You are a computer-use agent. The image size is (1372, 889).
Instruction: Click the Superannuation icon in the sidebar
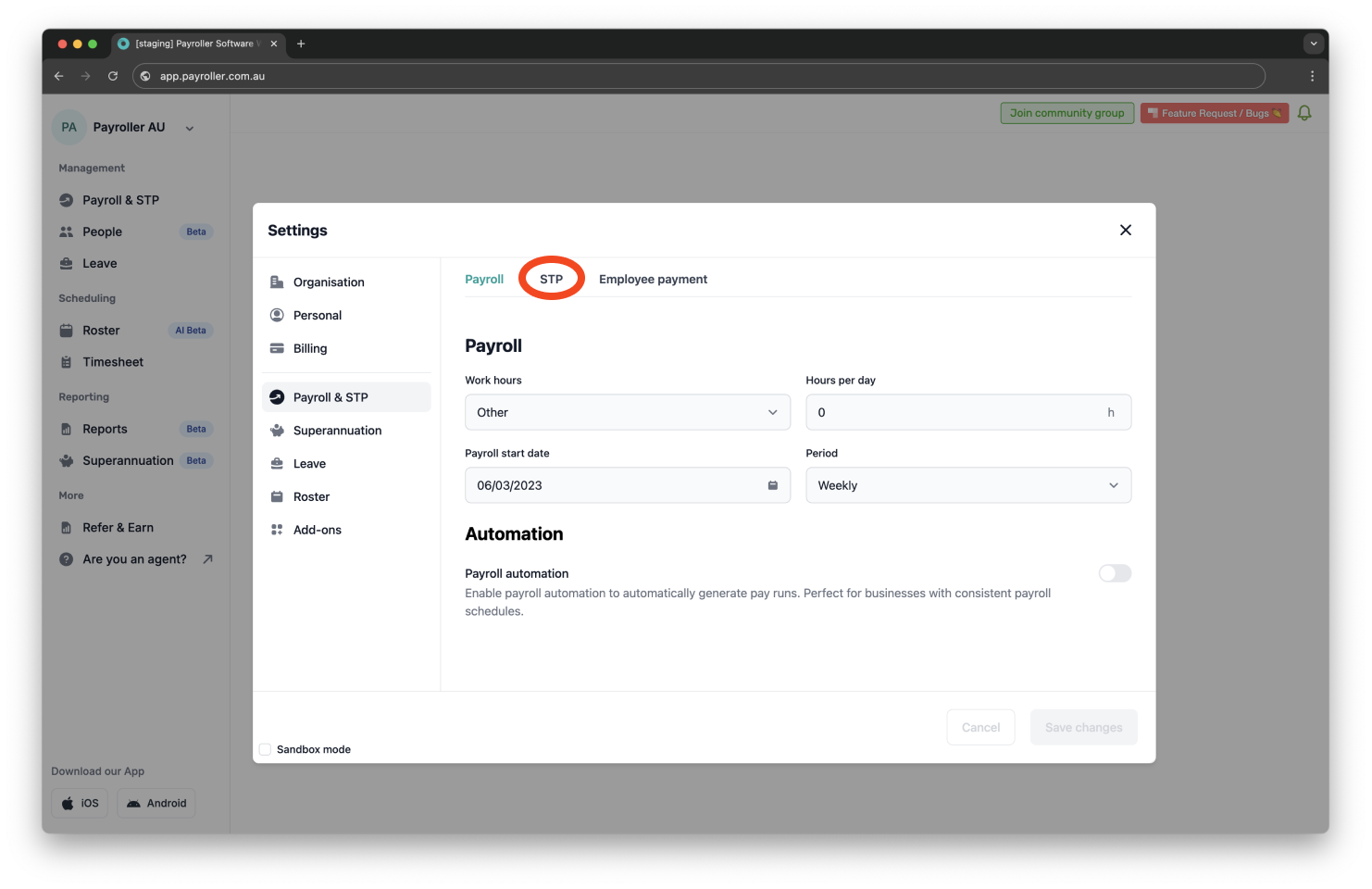[x=67, y=460]
